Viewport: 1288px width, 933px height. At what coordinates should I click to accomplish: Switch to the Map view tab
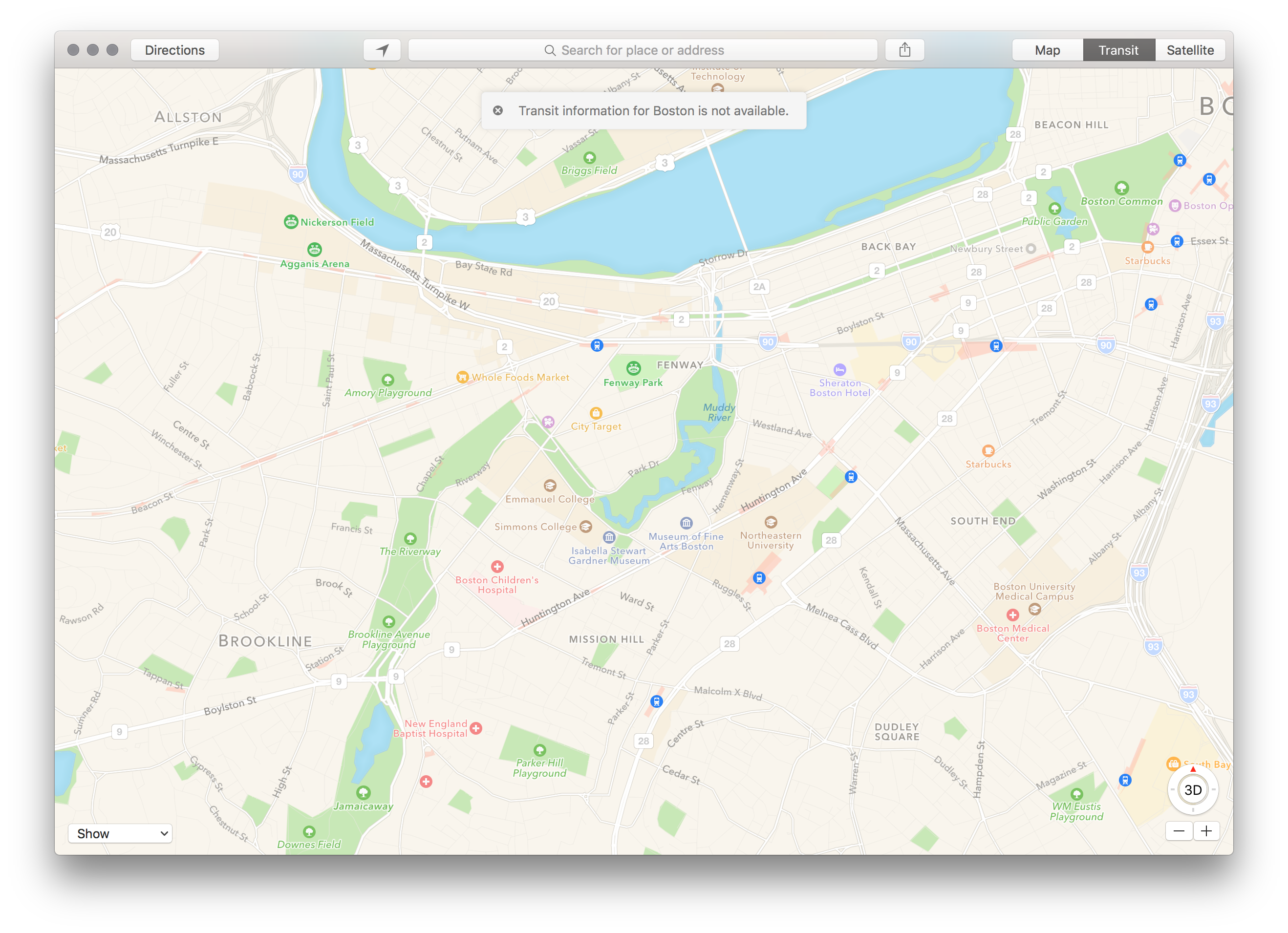click(x=1047, y=50)
